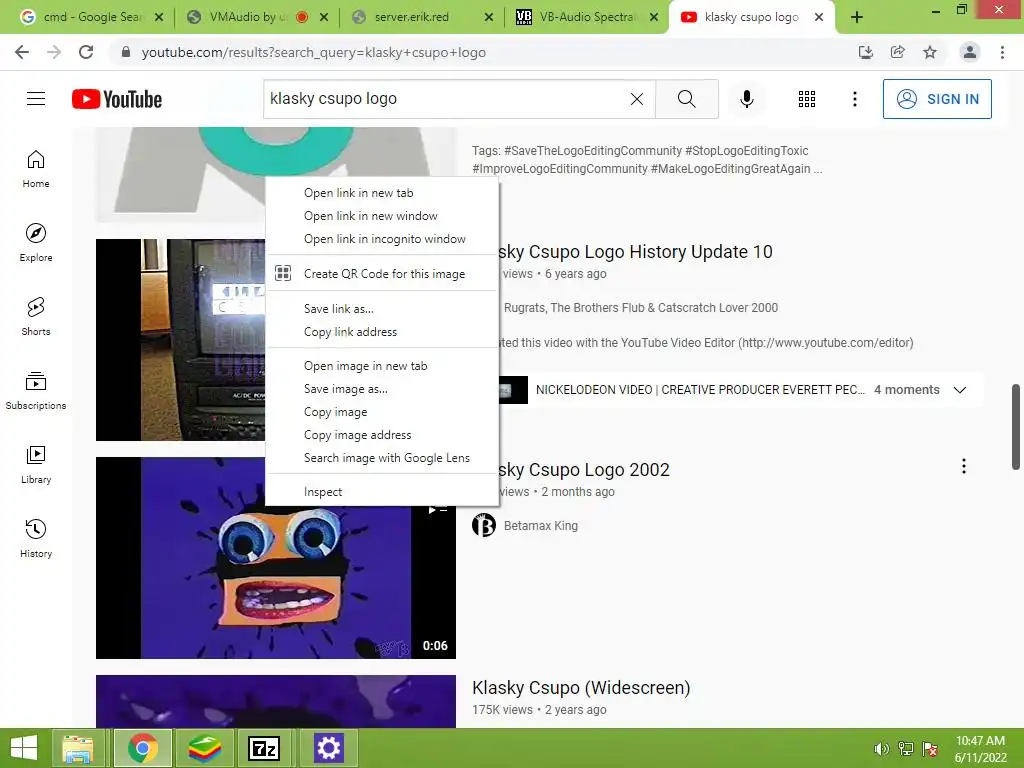Select Open link in new window
Image resolution: width=1024 pixels, height=768 pixels.
pyautogui.click(x=382, y=216)
